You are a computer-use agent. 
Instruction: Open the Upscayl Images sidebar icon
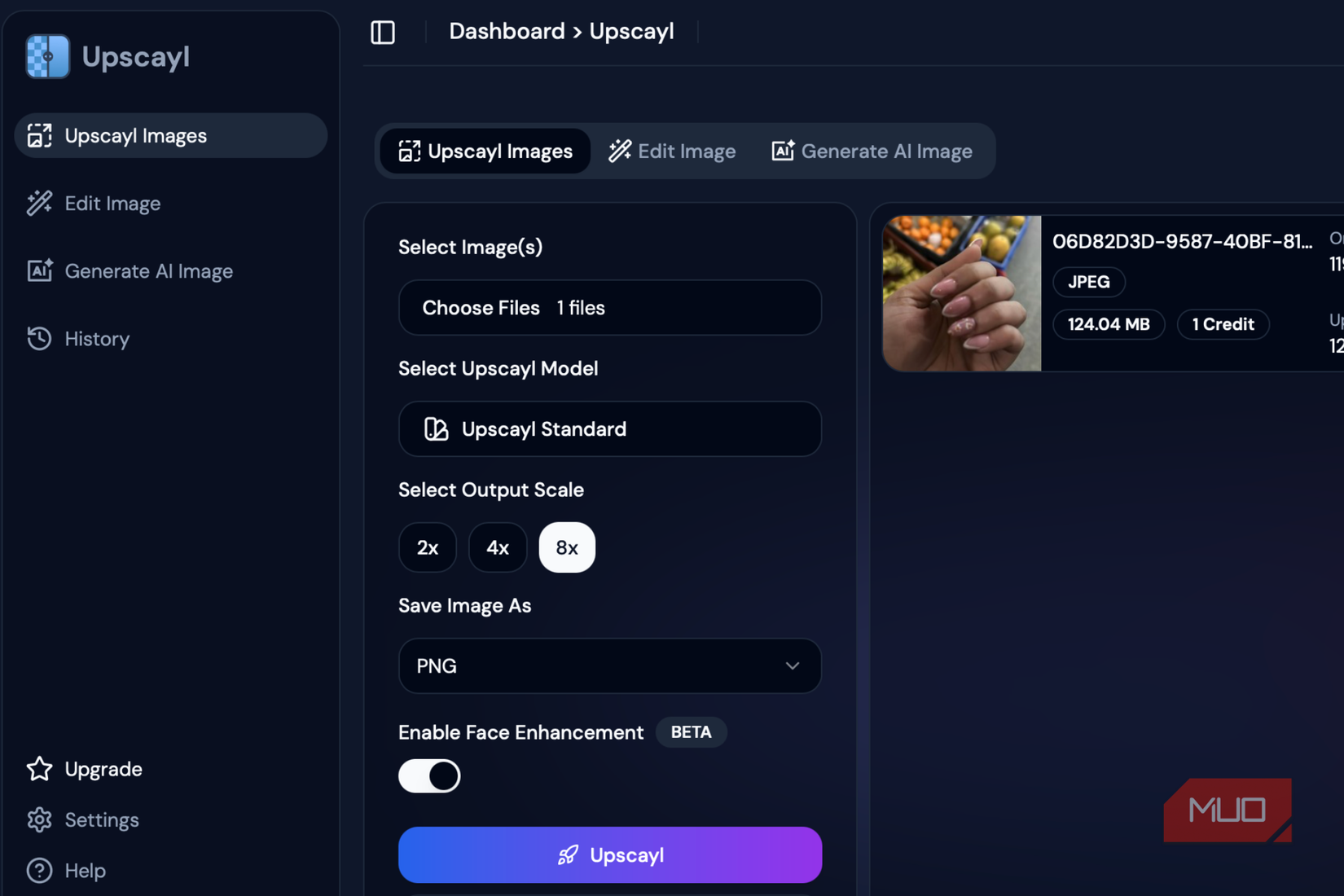click(x=38, y=135)
